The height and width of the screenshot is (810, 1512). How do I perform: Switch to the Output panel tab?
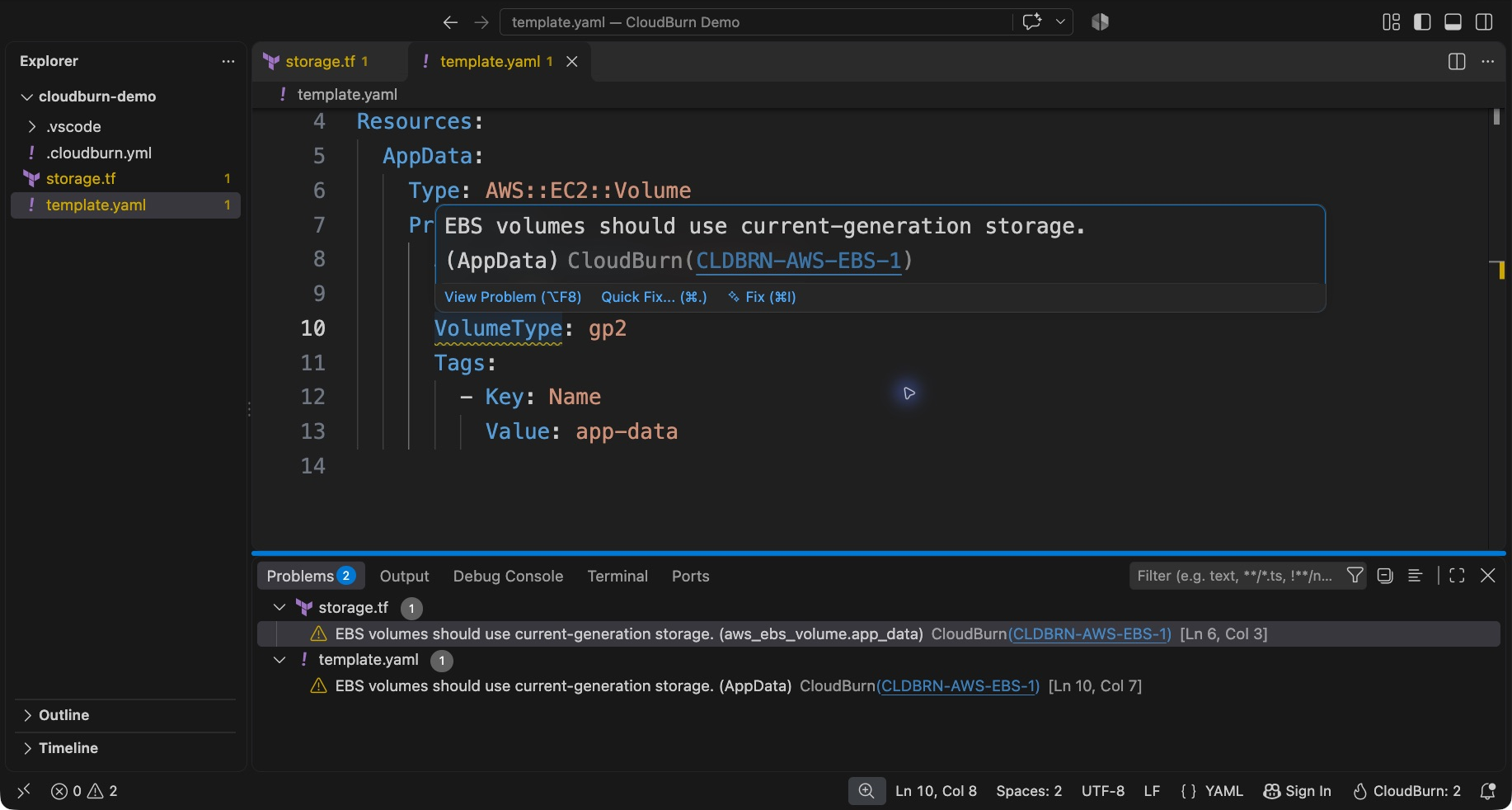(404, 576)
